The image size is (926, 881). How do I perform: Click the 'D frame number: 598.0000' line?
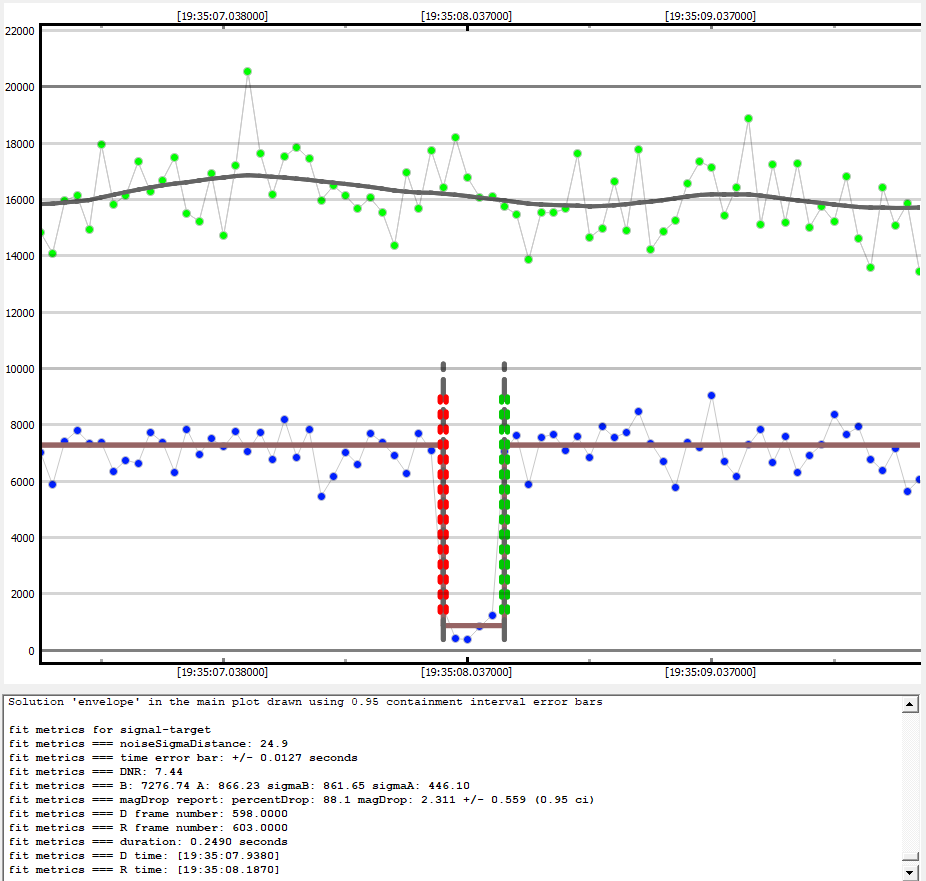click(148, 814)
